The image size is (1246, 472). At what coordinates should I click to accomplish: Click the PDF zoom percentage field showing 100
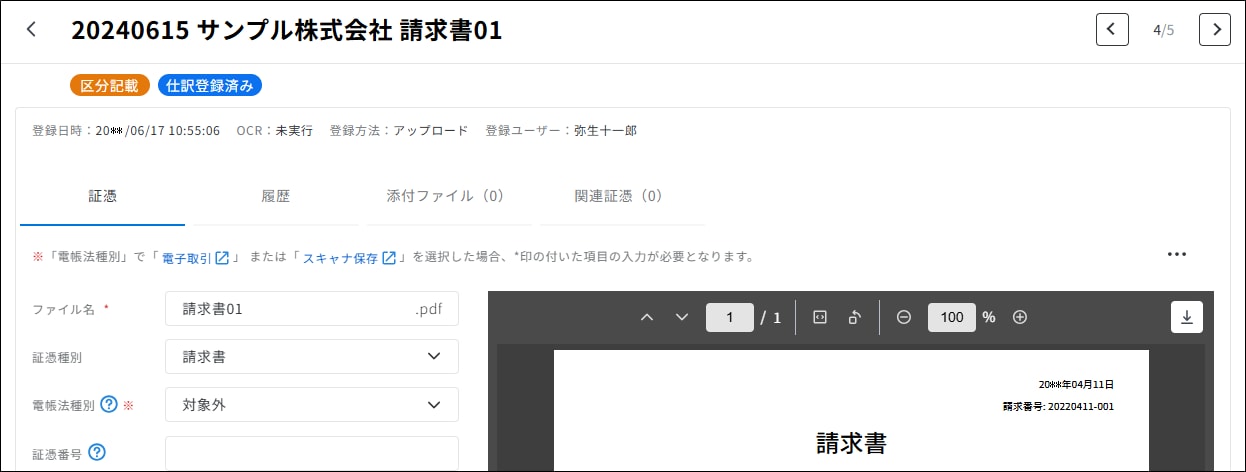(952, 317)
